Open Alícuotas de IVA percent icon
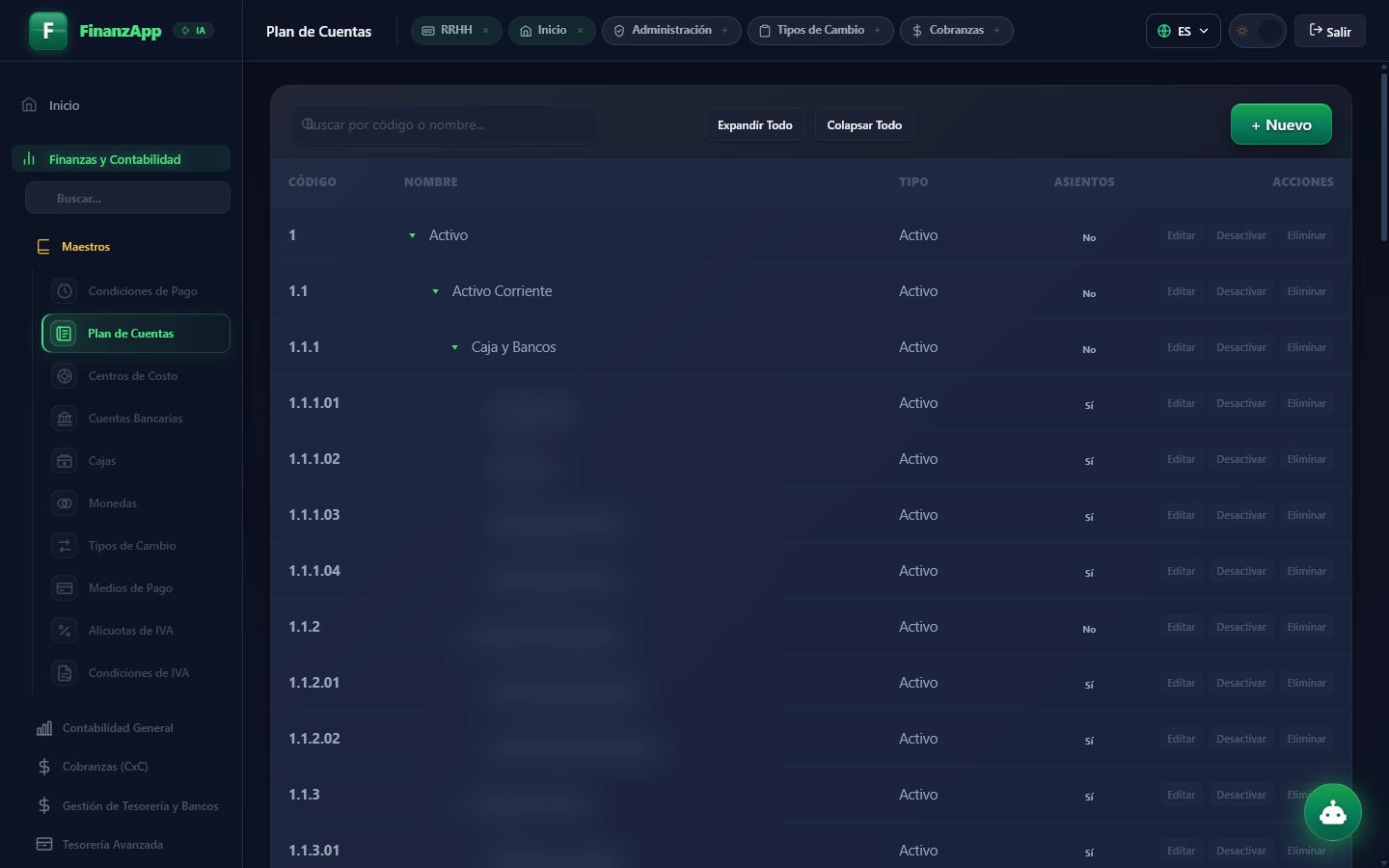 (x=65, y=630)
